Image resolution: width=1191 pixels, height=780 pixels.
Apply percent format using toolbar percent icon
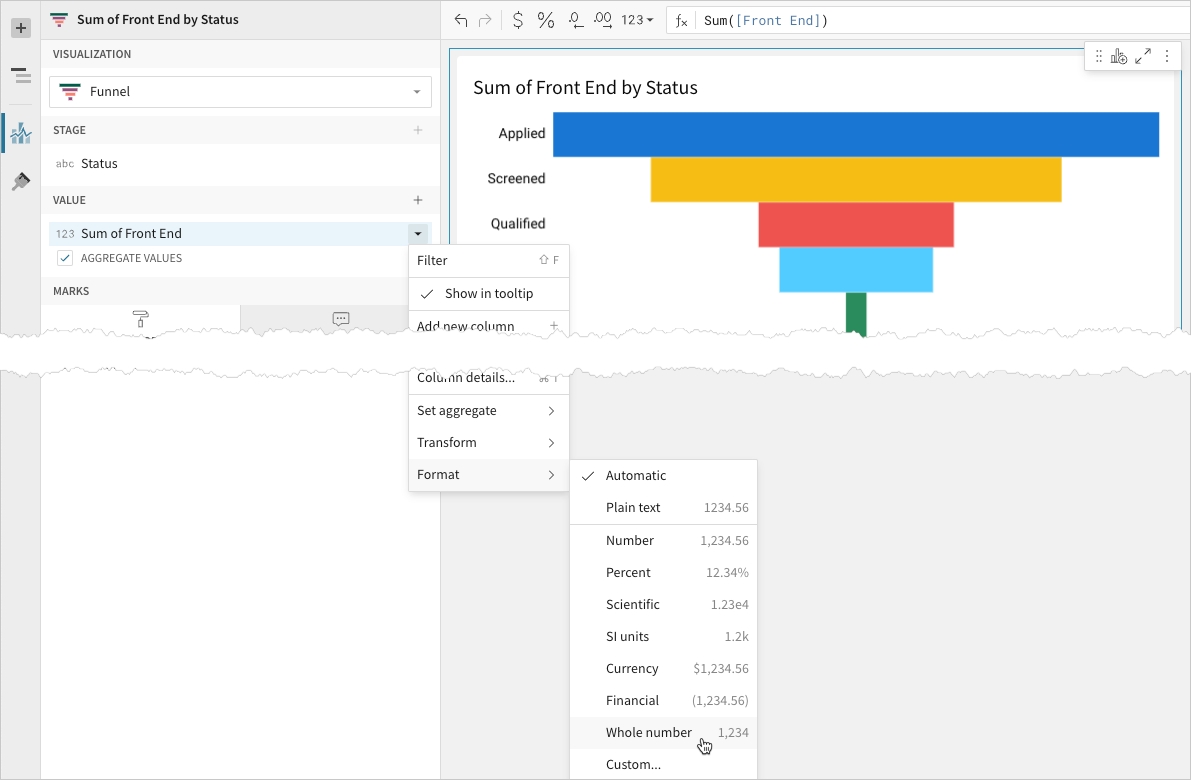point(546,20)
